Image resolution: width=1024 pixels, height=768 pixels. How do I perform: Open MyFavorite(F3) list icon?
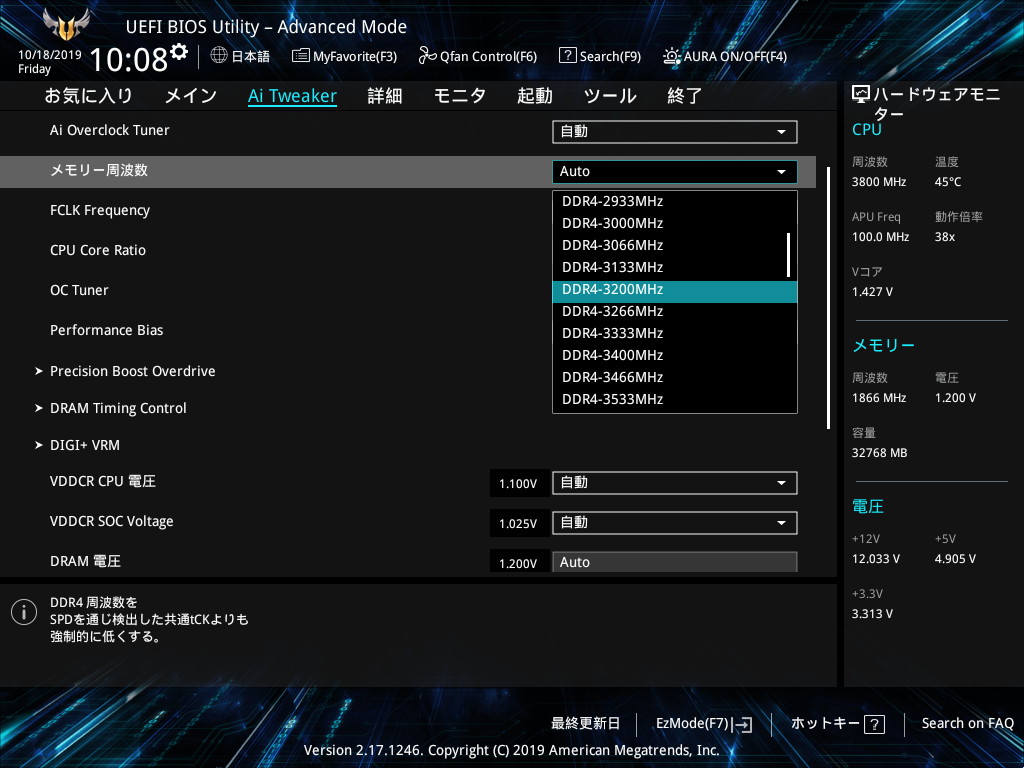[x=300, y=56]
